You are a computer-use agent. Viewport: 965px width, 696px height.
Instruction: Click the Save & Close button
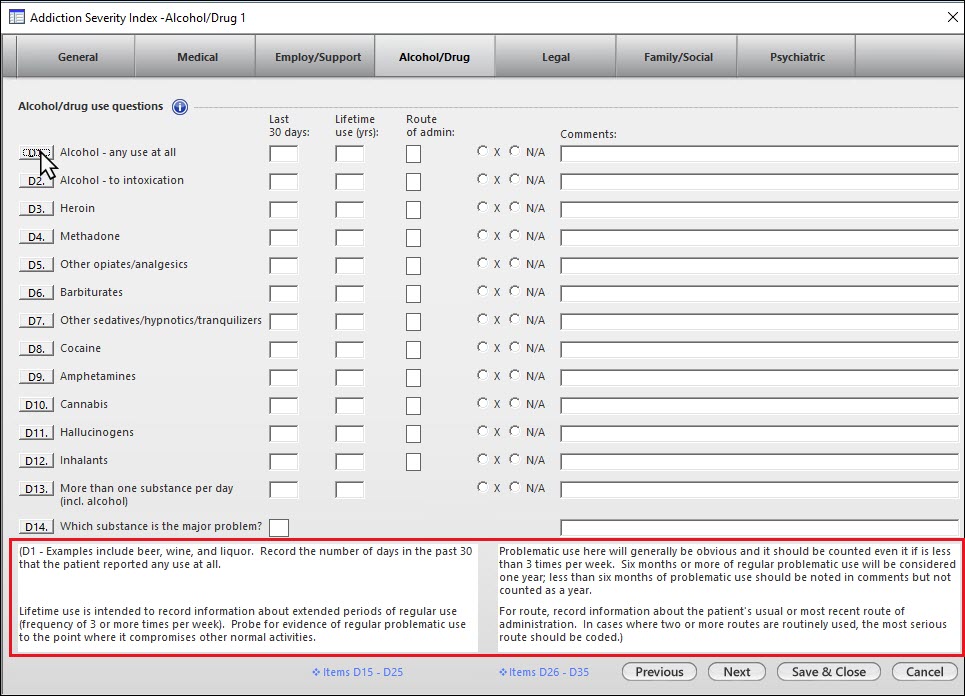pos(829,672)
